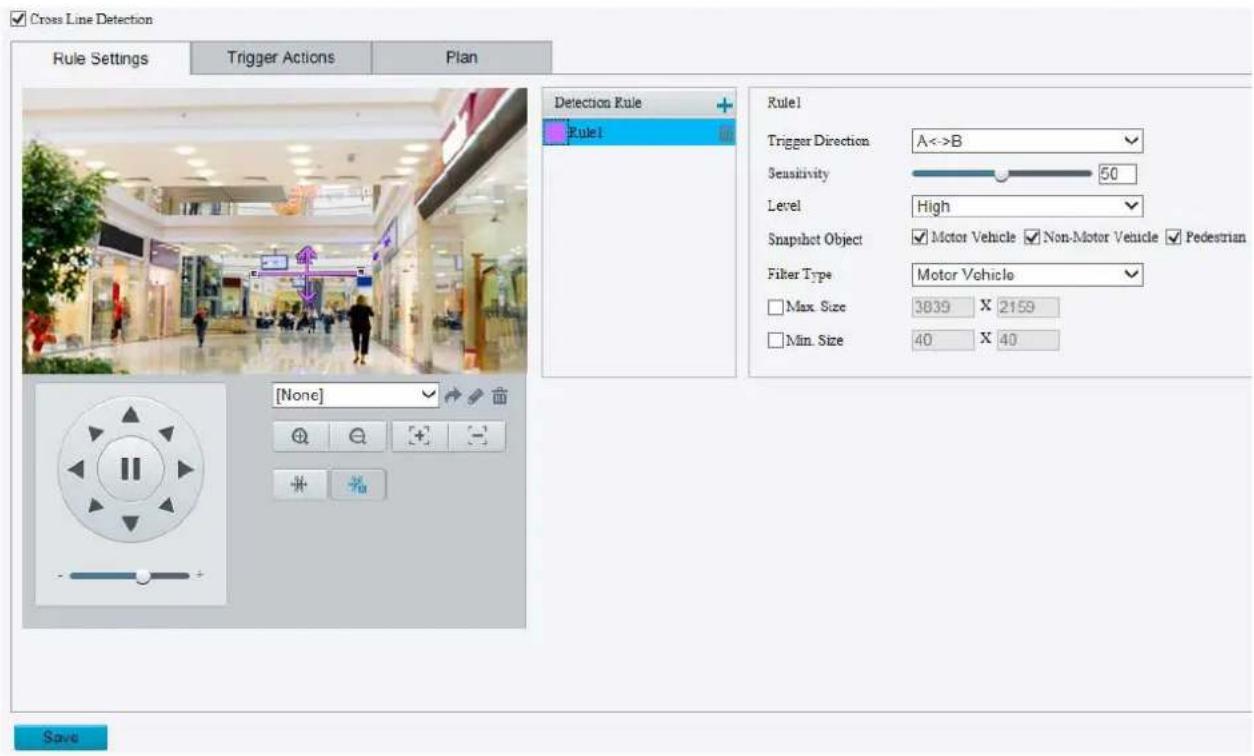Screen dimensions: 1254x756
Task: Select the Rule1 row in detection list
Action: pos(638,132)
